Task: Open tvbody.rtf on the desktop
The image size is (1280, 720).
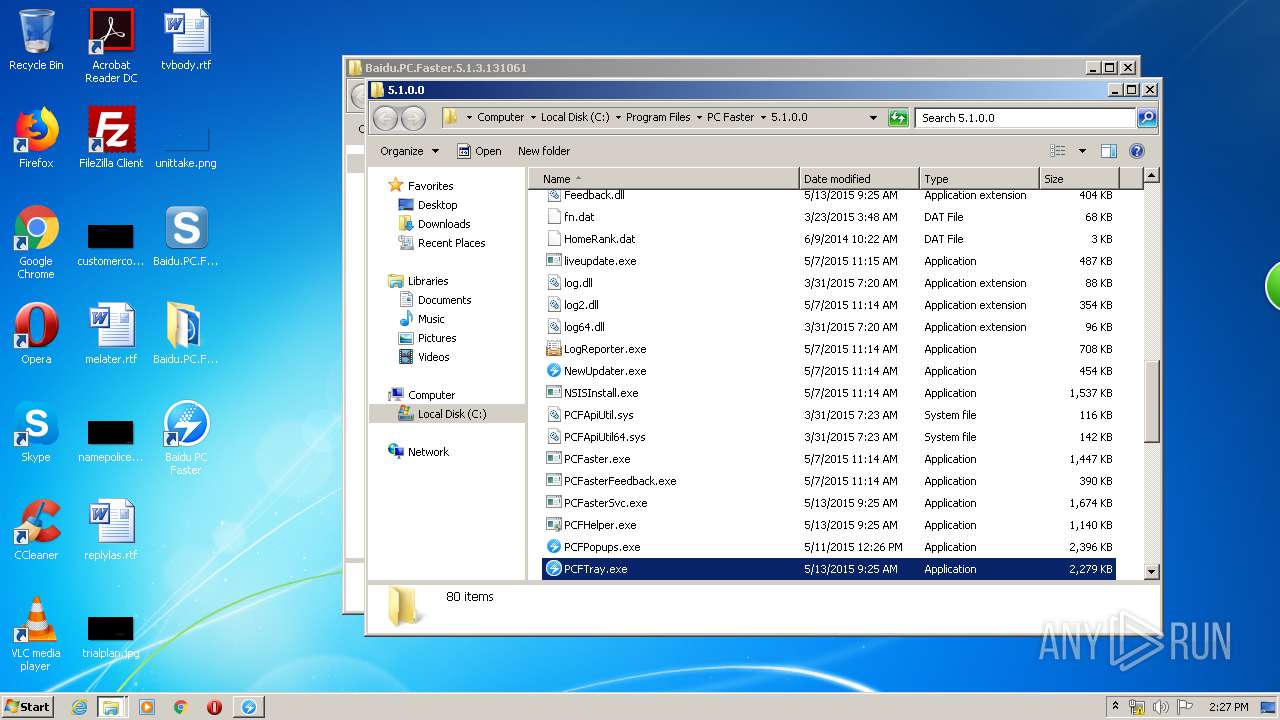Action: click(186, 40)
